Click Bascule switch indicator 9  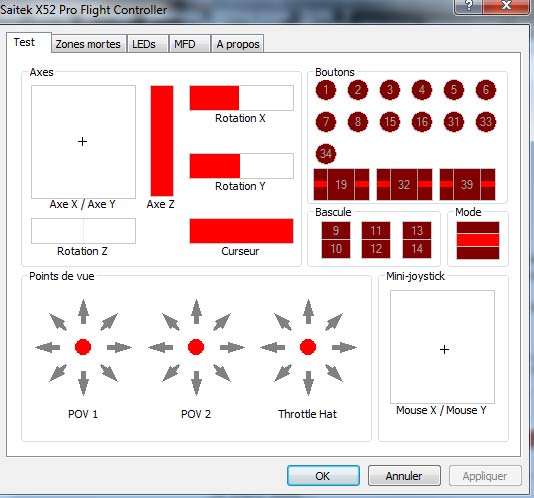point(336,231)
